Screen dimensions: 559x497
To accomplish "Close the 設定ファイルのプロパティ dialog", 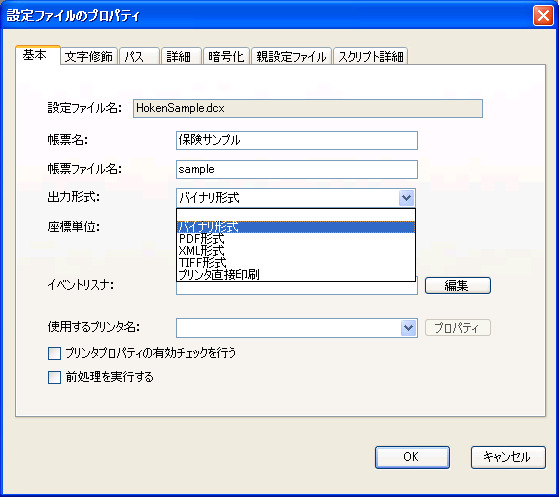I will (x=543, y=16).
